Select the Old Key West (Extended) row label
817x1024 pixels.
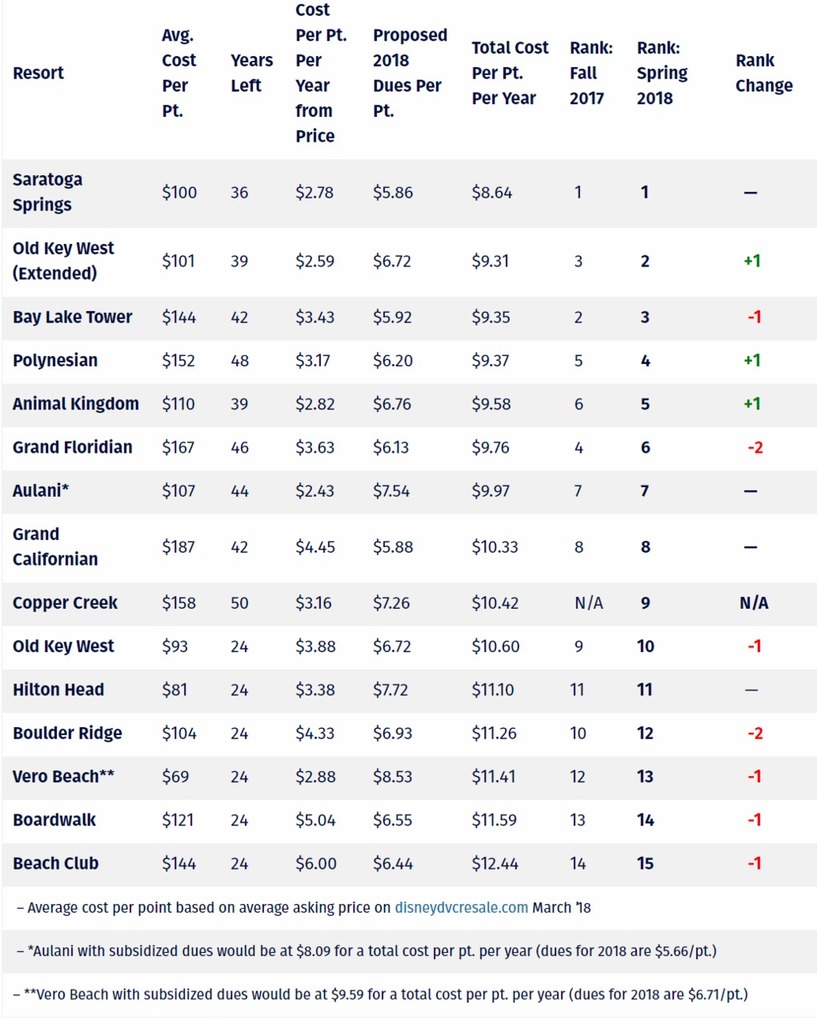(63, 260)
